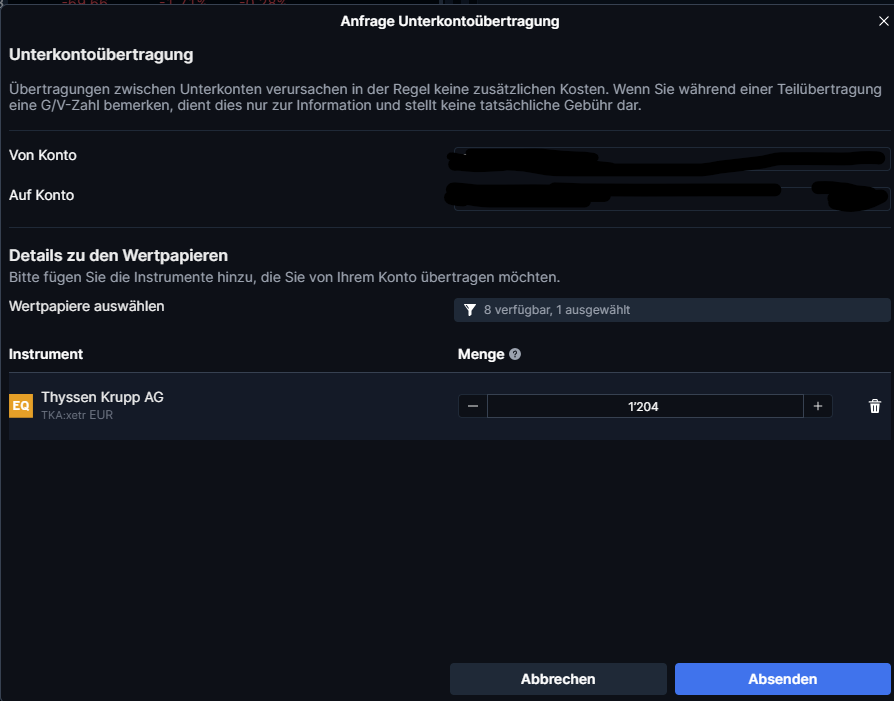
Task: Open the Menge help question mark
Action: [515, 354]
